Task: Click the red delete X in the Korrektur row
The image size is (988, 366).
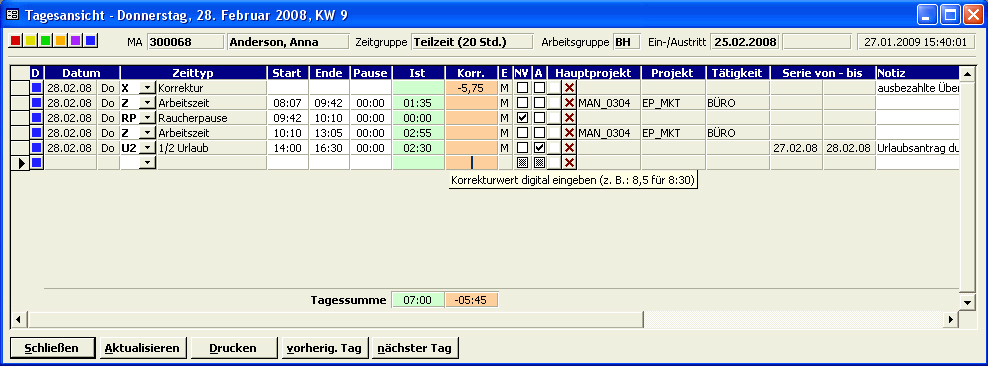Action: click(569, 88)
